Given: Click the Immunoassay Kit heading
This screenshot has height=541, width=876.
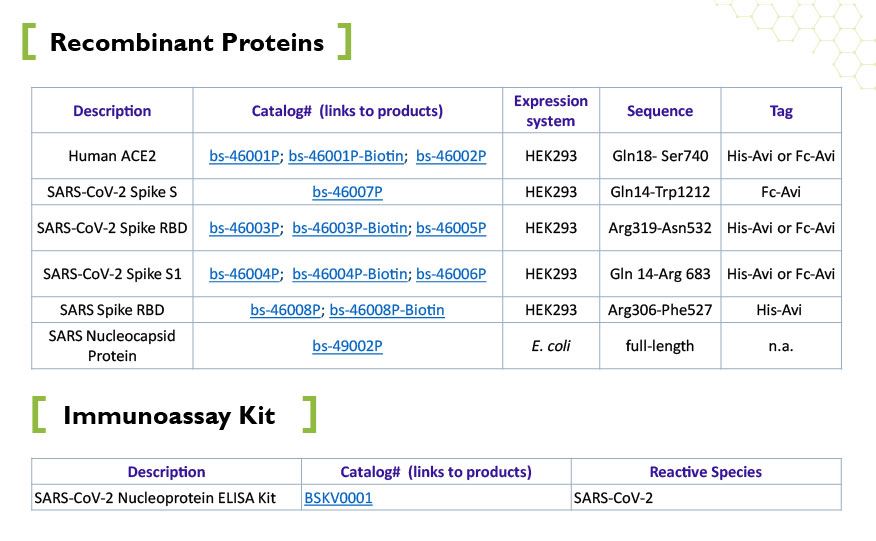Looking at the screenshot, I should click(169, 415).
